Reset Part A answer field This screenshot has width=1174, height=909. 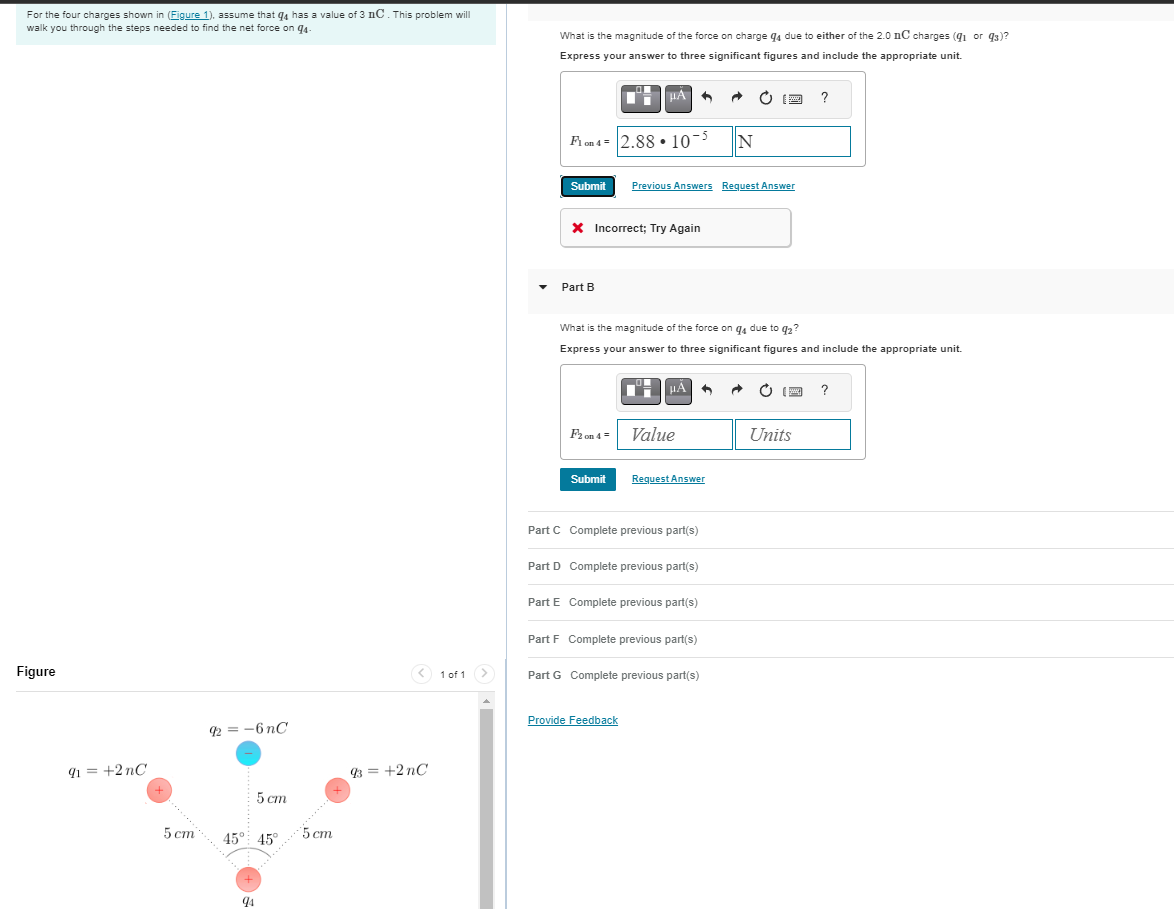tap(765, 98)
